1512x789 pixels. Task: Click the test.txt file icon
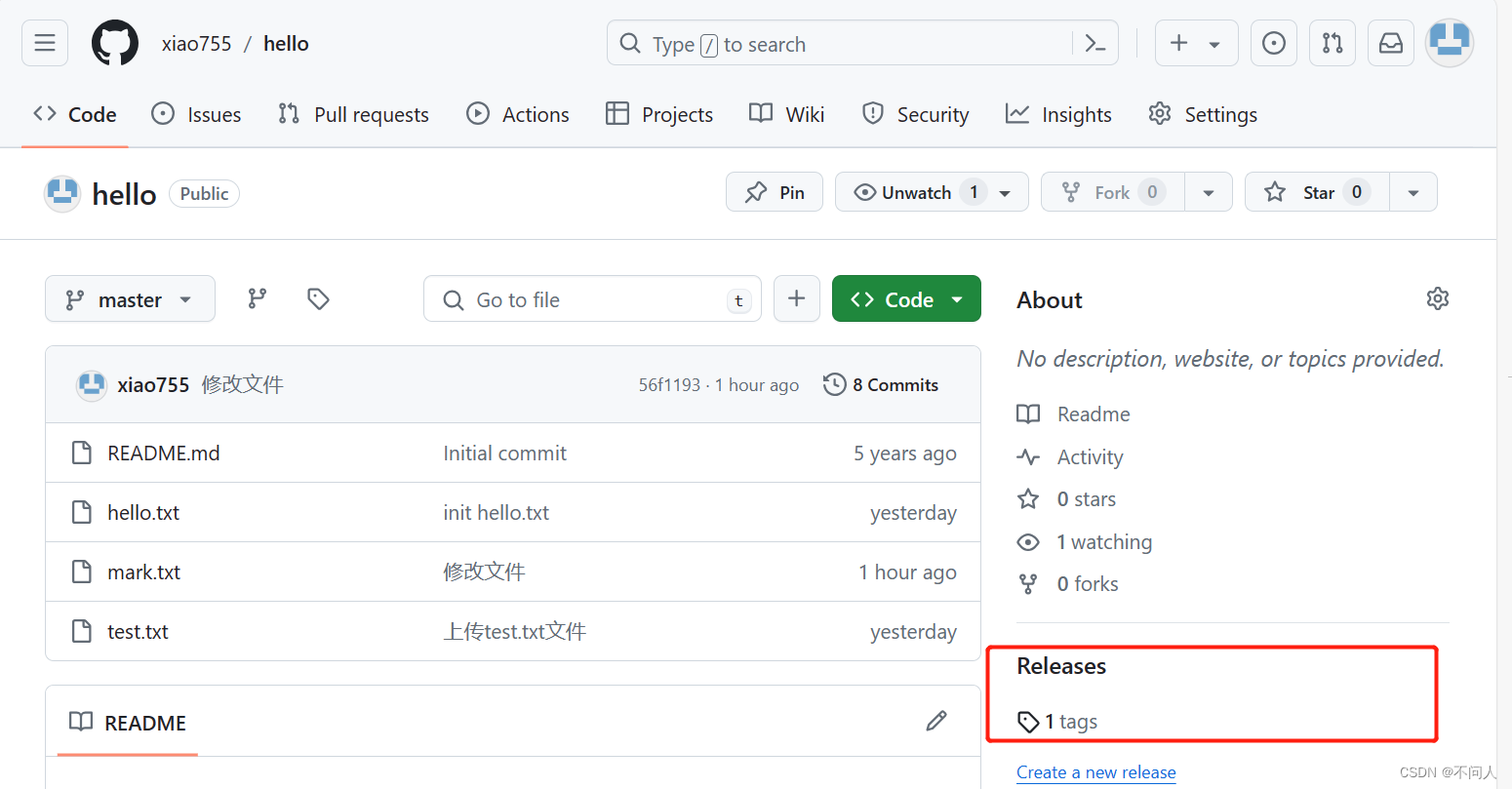click(x=82, y=632)
